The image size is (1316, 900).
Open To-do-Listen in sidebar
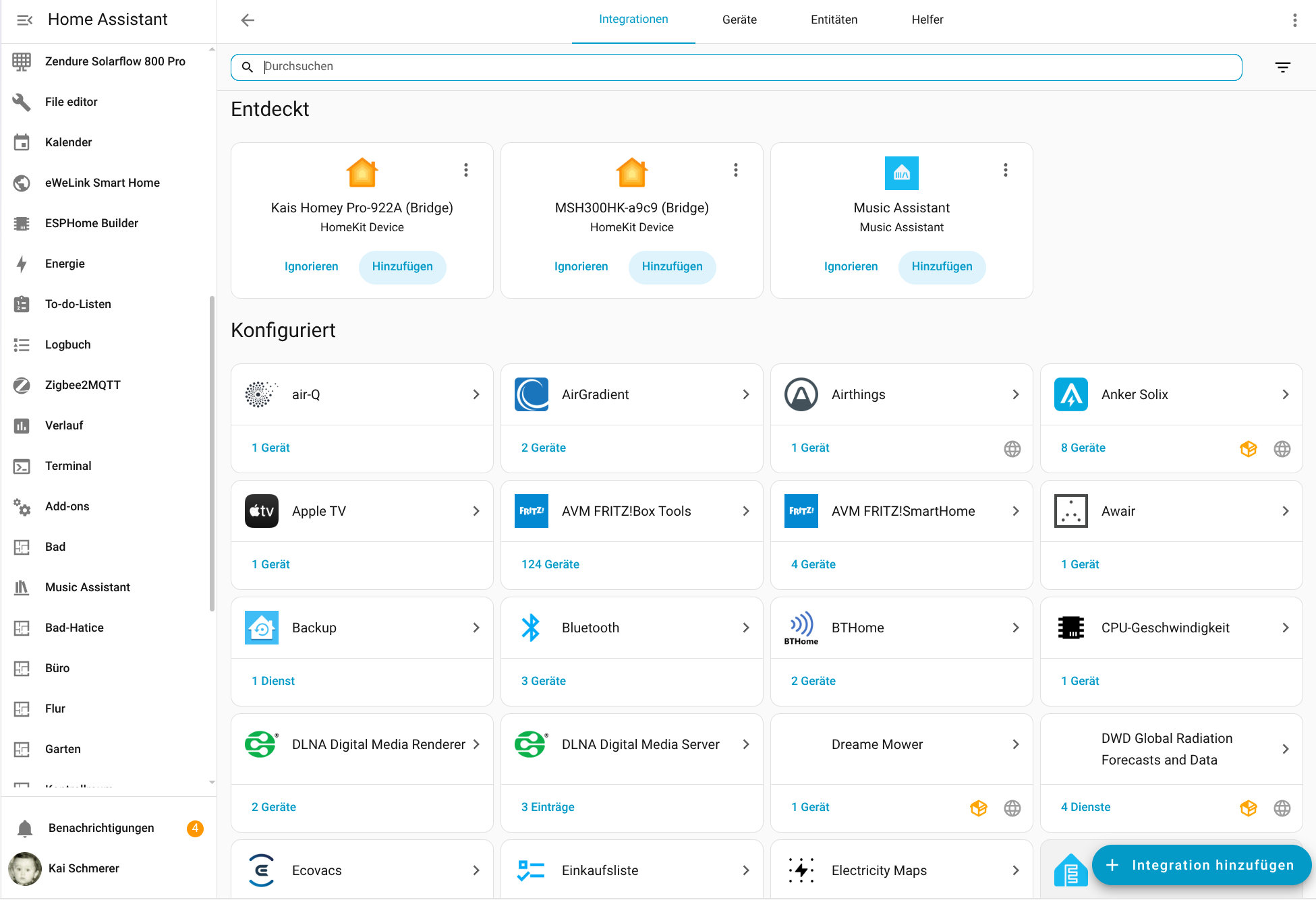(108, 304)
